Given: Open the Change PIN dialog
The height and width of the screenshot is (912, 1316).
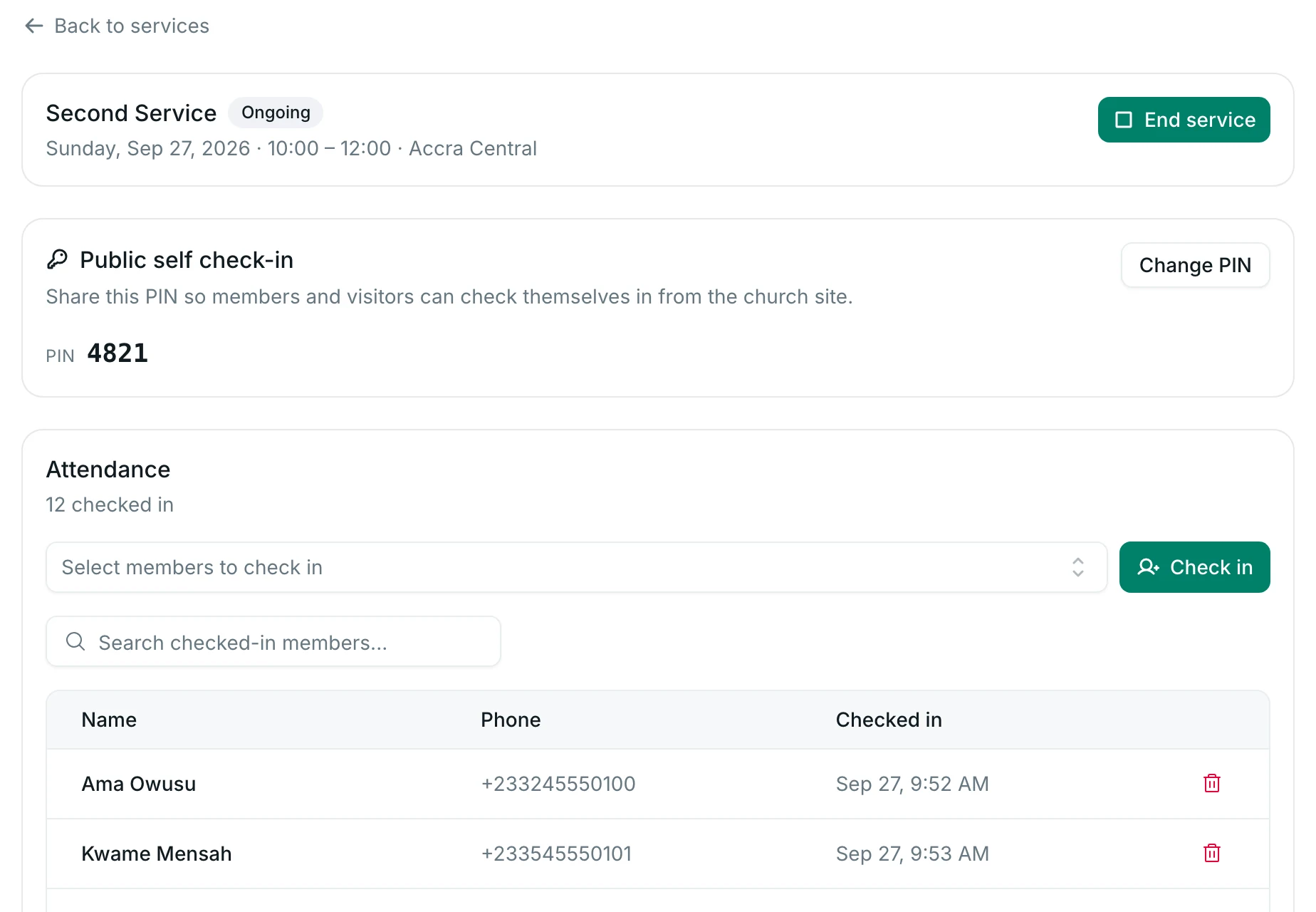Looking at the screenshot, I should [1195, 265].
